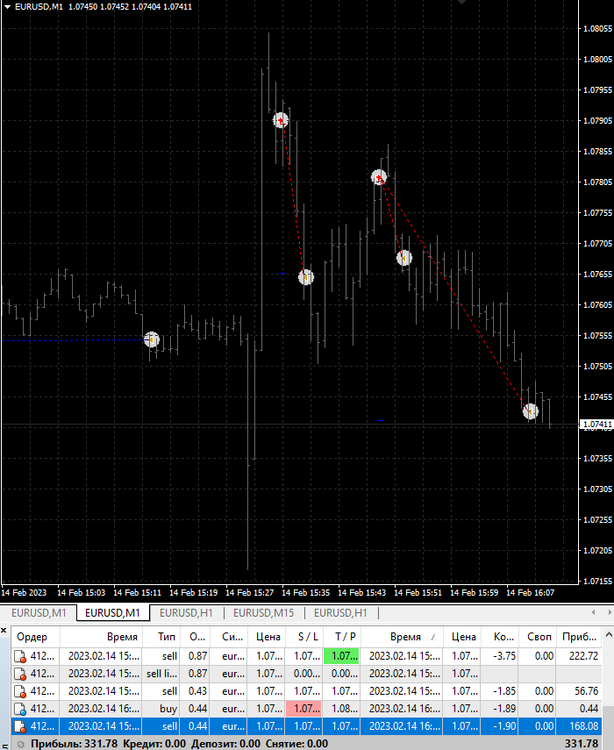614x750 pixels.
Task: Click the order icon in the 222.72 profit row
Action: 20,657
